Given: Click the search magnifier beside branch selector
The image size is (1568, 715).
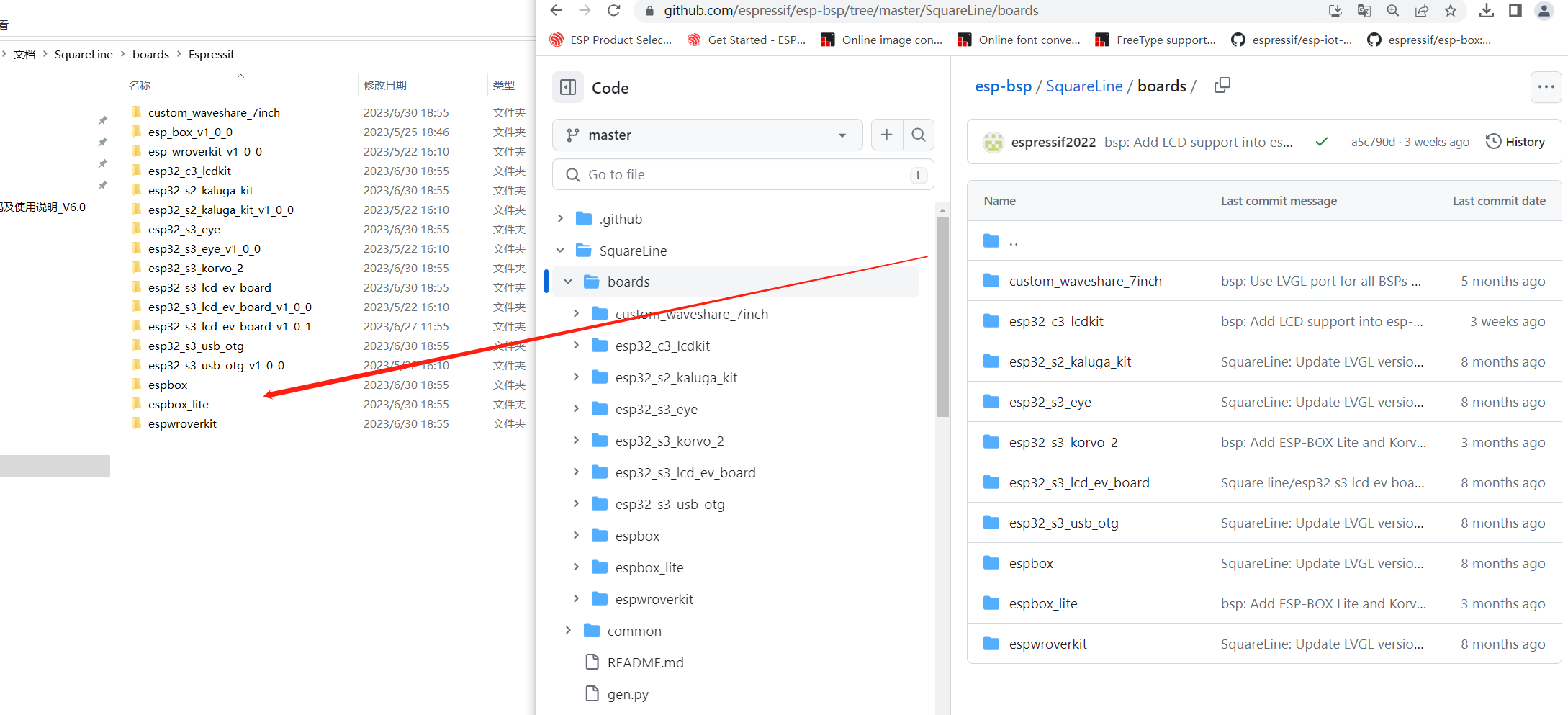Looking at the screenshot, I should click(918, 135).
